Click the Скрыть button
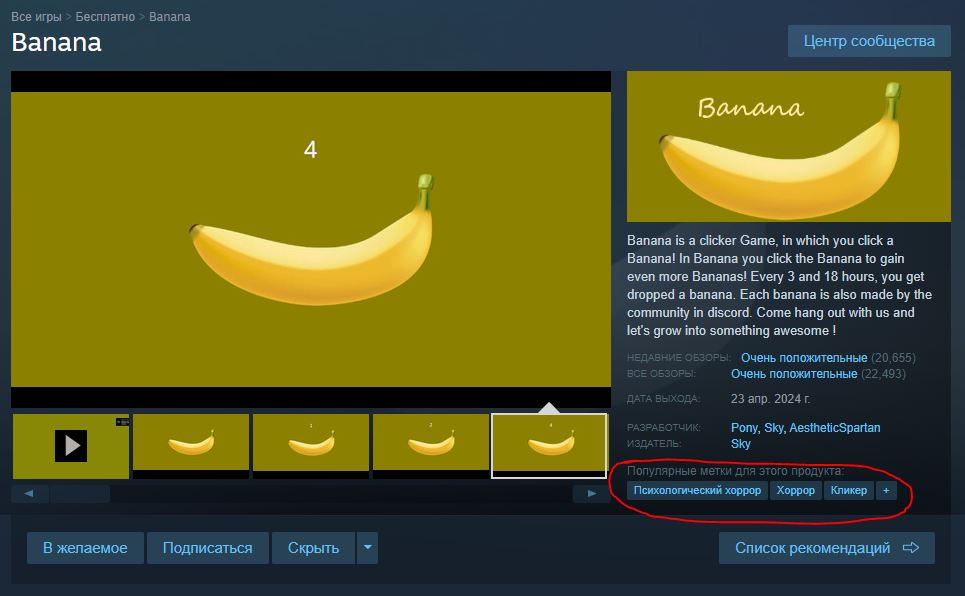 [313, 547]
